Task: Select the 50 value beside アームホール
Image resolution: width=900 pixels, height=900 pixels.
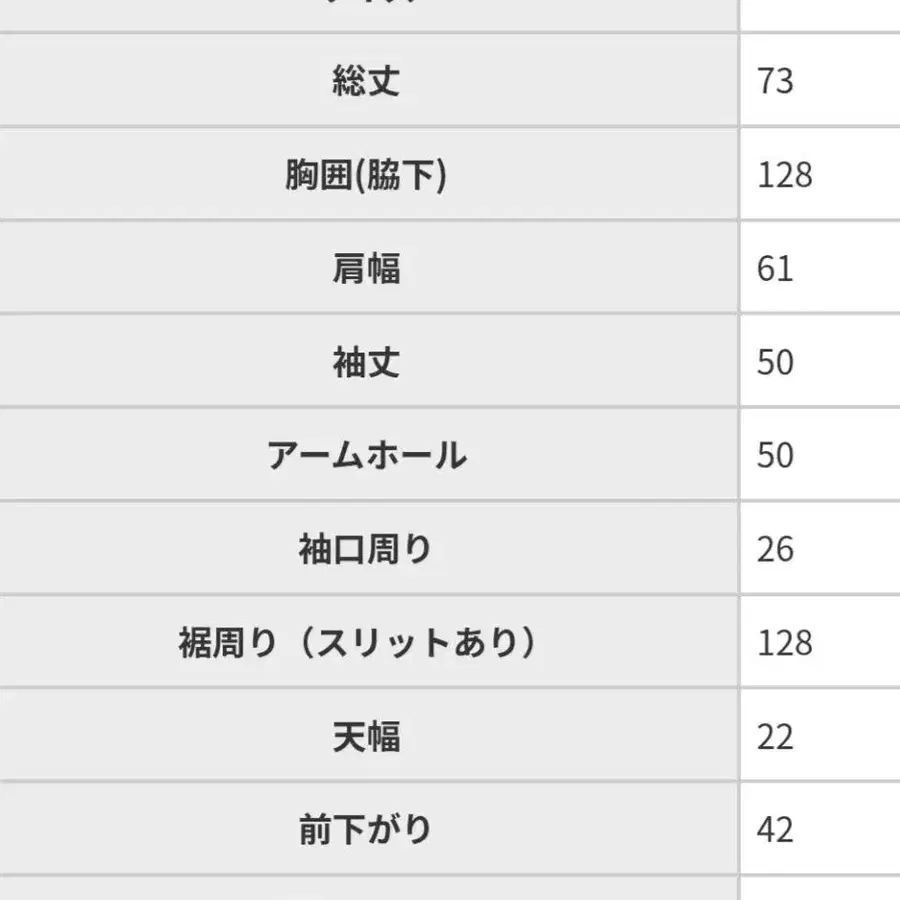Action: (775, 456)
